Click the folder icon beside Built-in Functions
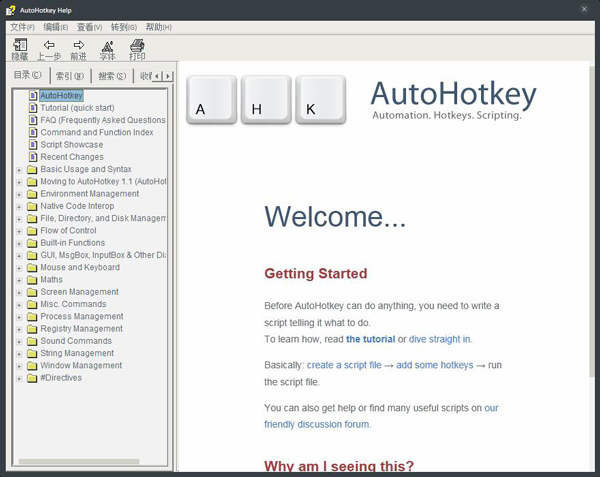 point(32,243)
